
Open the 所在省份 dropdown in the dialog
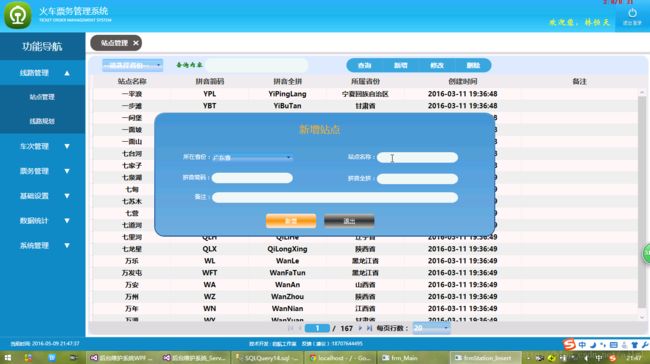click(252, 158)
